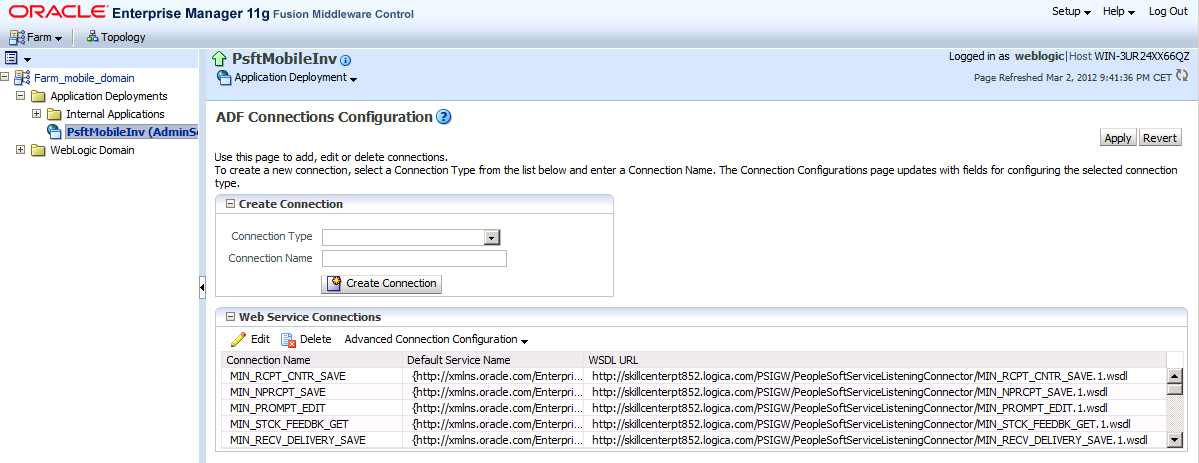Image resolution: width=1199 pixels, height=463 pixels.
Task: Click the WSDL URL for MIN_PROMPT_EDIT.1.wsdl
Action: [850, 408]
